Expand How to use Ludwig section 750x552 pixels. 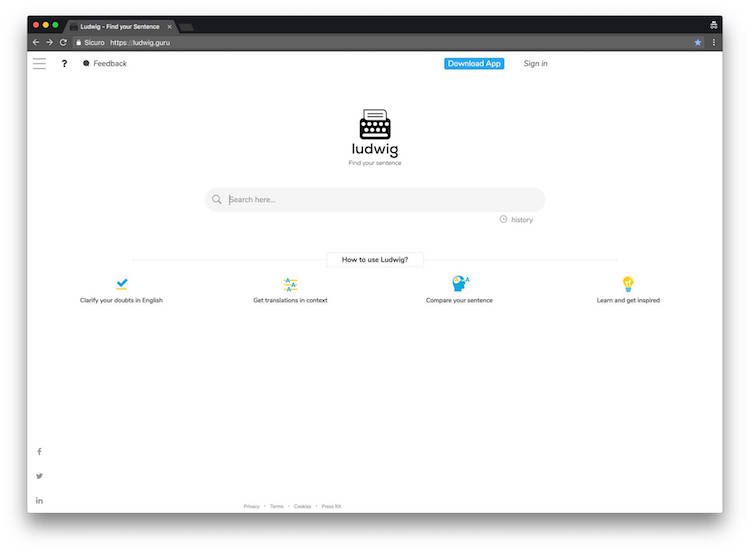click(375, 260)
